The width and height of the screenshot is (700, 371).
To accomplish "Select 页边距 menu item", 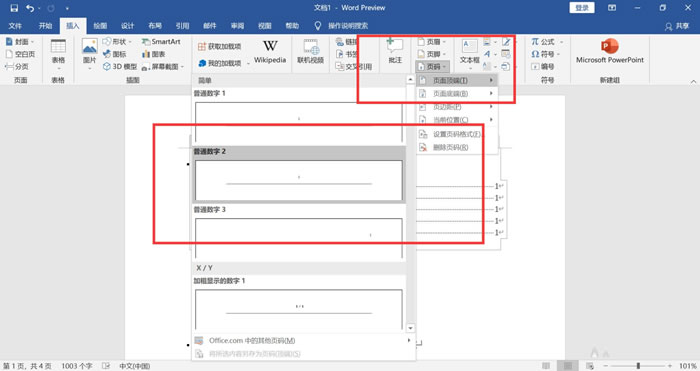I will pos(457,107).
